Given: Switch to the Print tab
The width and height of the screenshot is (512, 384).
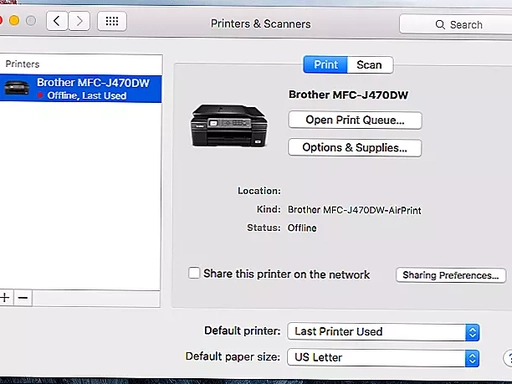Looking at the screenshot, I should click(325, 65).
